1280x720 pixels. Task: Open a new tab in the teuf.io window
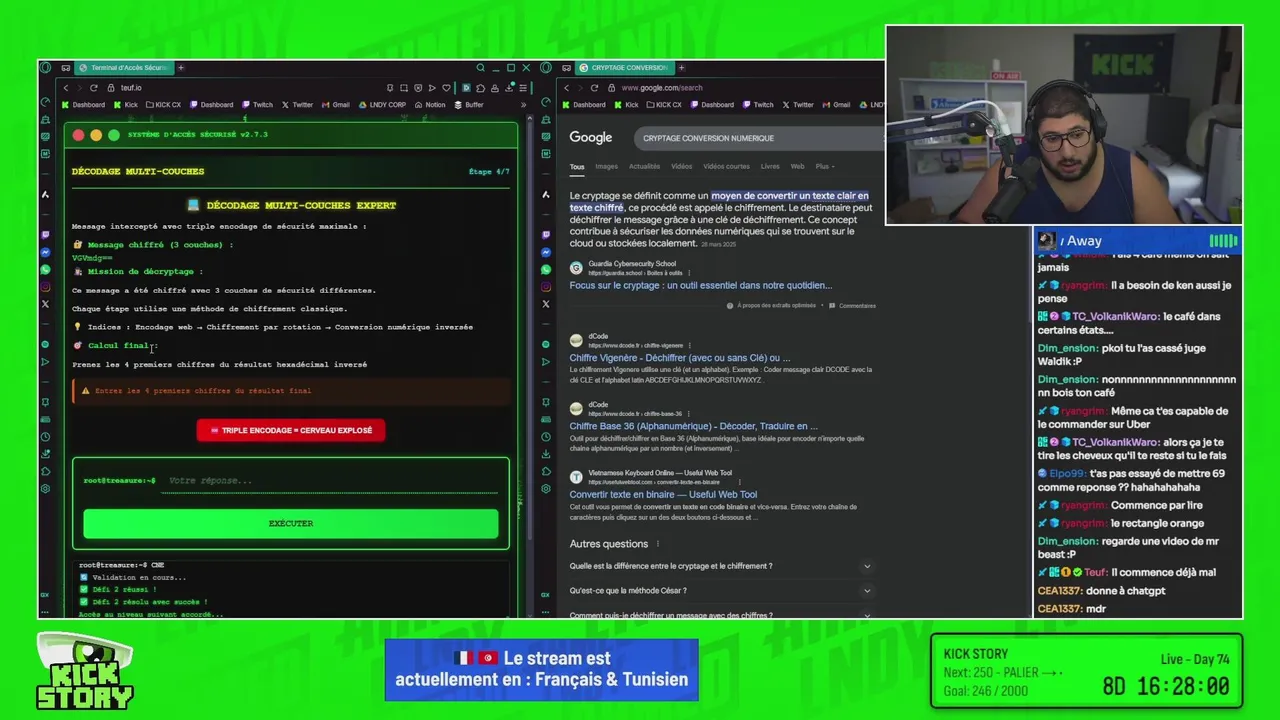(x=181, y=68)
